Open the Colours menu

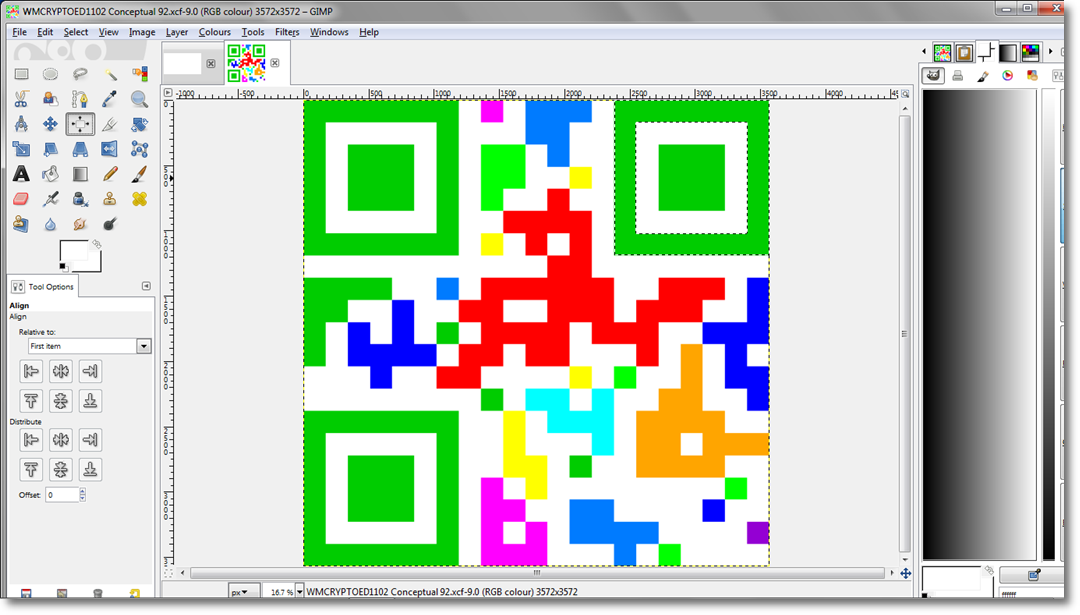pyautogui.click(x=215, y=32)
